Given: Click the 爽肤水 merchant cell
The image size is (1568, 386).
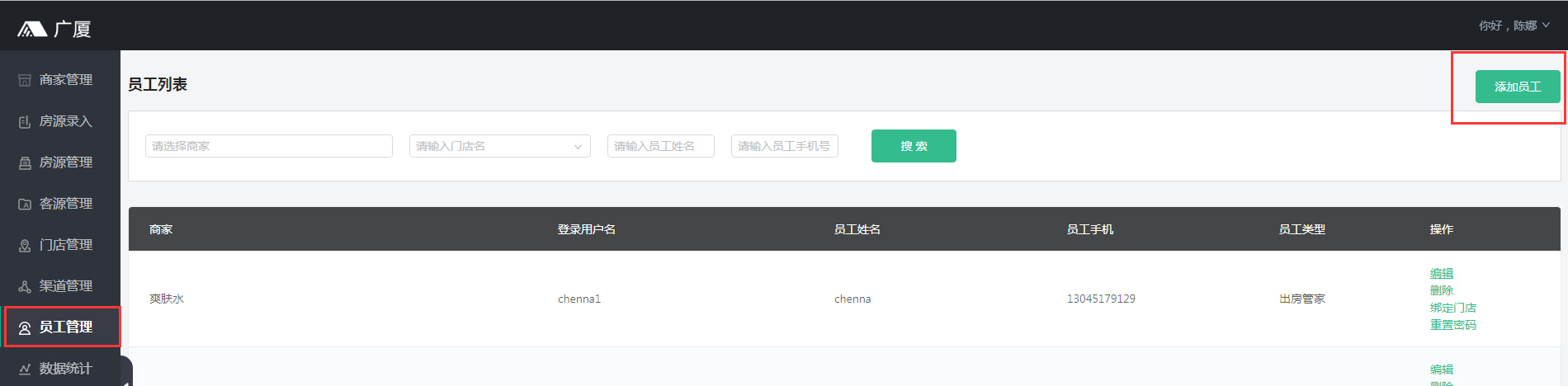Looking at the screenshot, I should (167, 299).
